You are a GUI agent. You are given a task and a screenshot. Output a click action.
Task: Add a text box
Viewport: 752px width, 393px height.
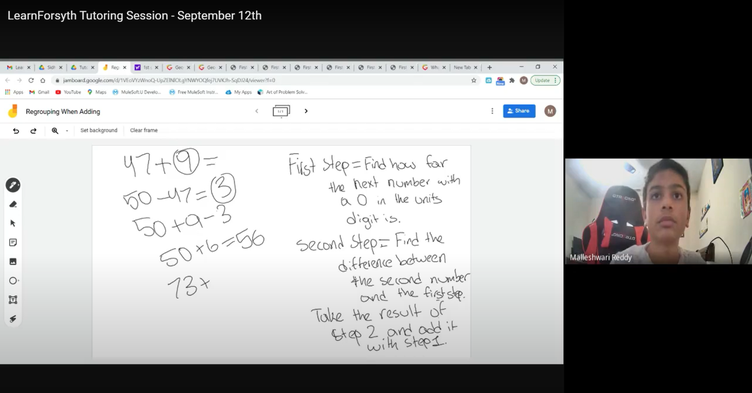(x=13, y=300)
